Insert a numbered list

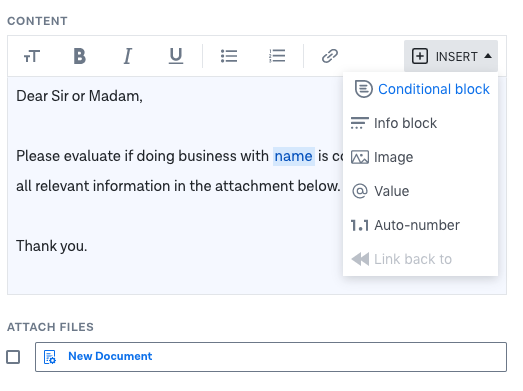click(277, 56)
